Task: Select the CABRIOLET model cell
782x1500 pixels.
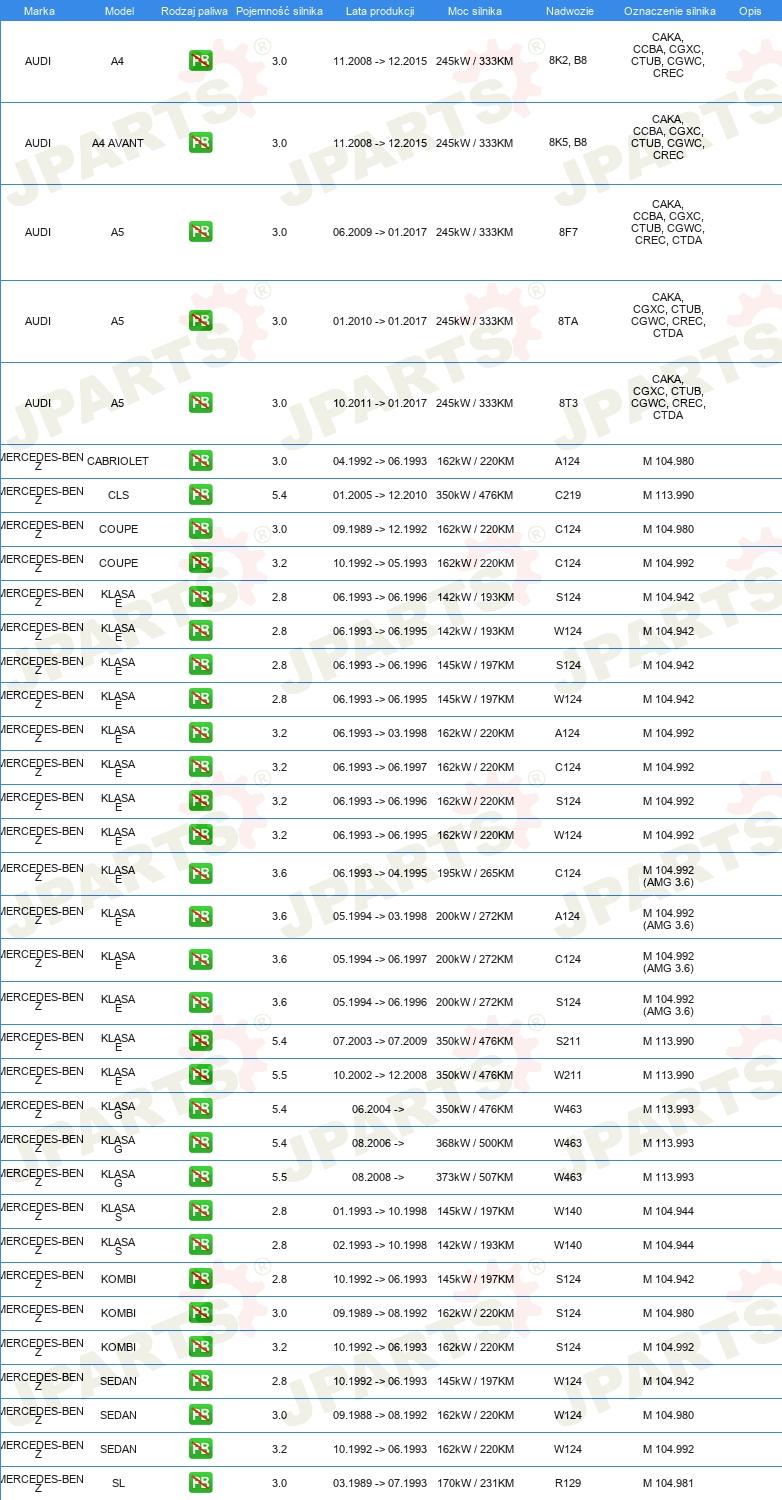Action: click(118, 461)
